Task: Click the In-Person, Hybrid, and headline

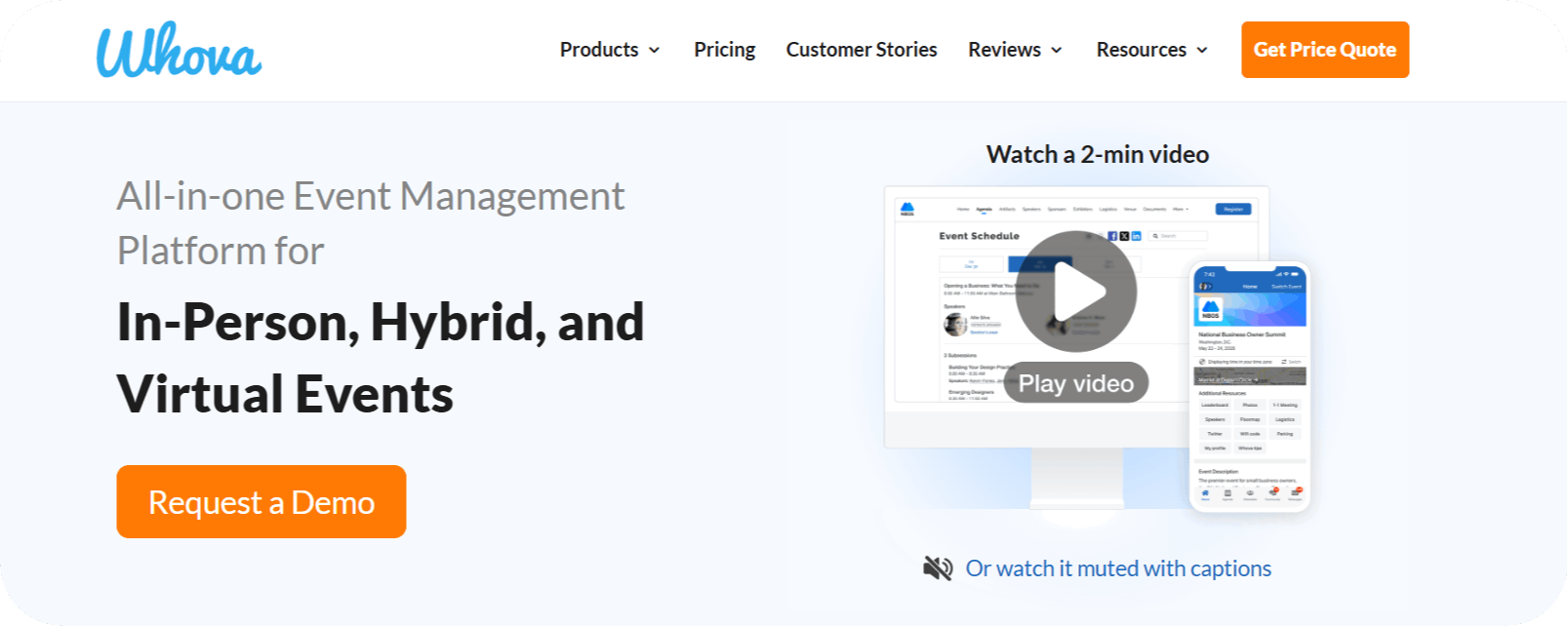Action: 381,322
